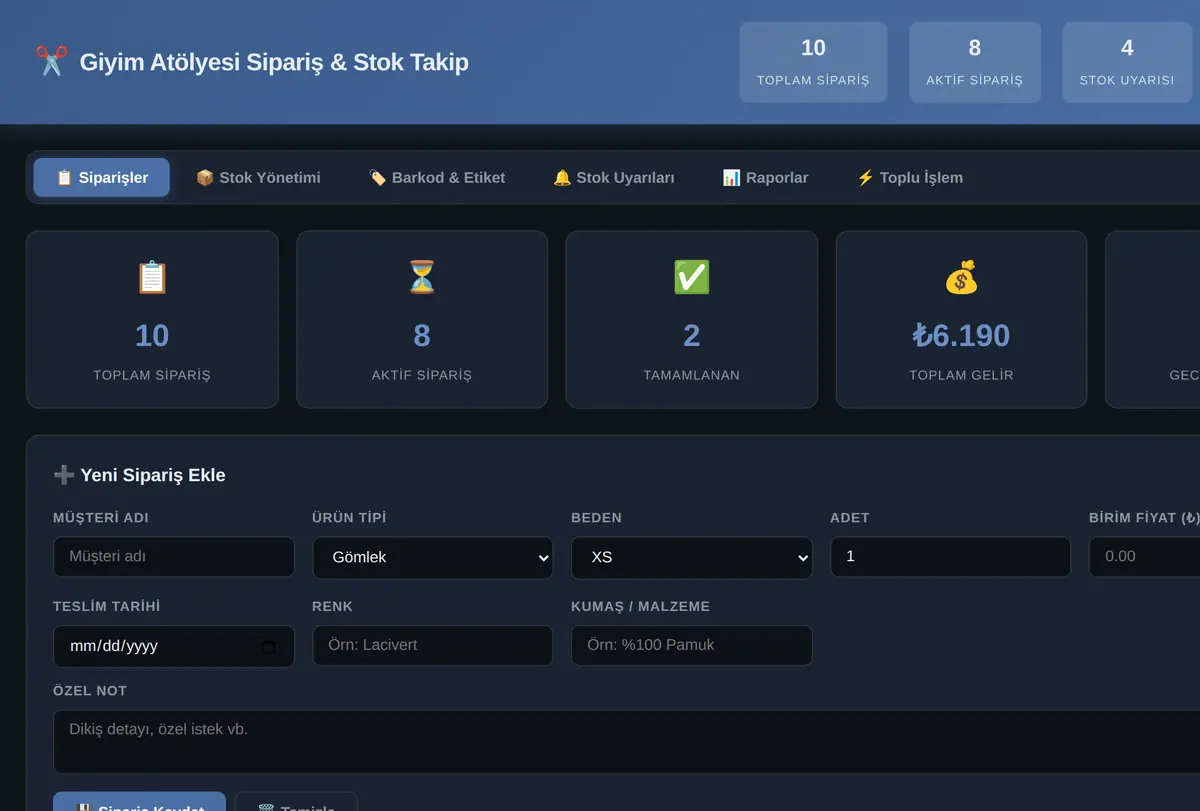
Task: Click the number 2 in the Tamamlanan card
Action: pyautogui.click(x=692, y=335)
